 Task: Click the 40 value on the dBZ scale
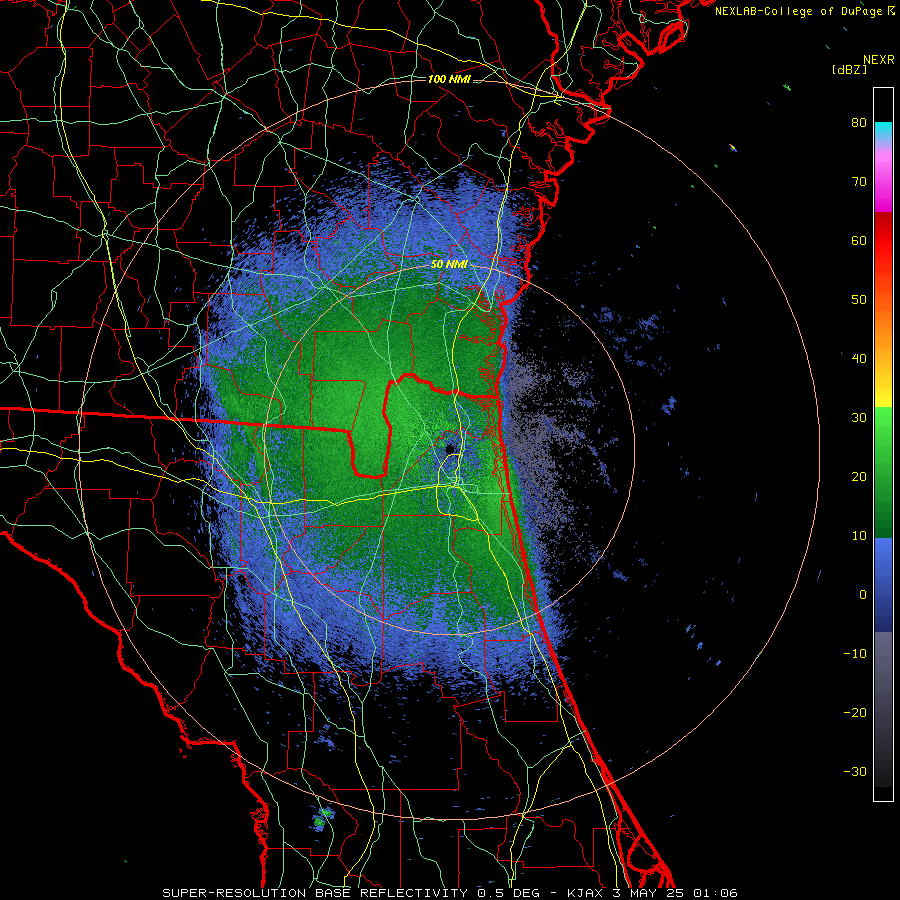[x=859, y=359]
